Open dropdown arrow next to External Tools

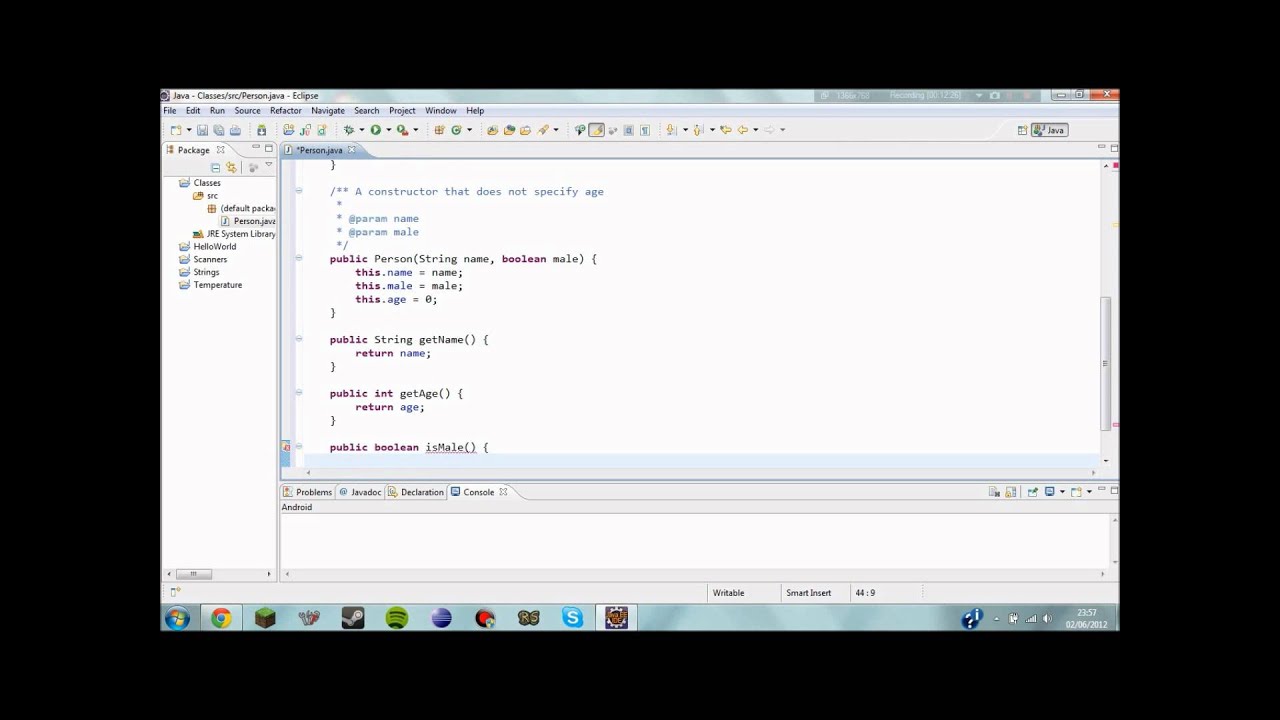point(415,130)
